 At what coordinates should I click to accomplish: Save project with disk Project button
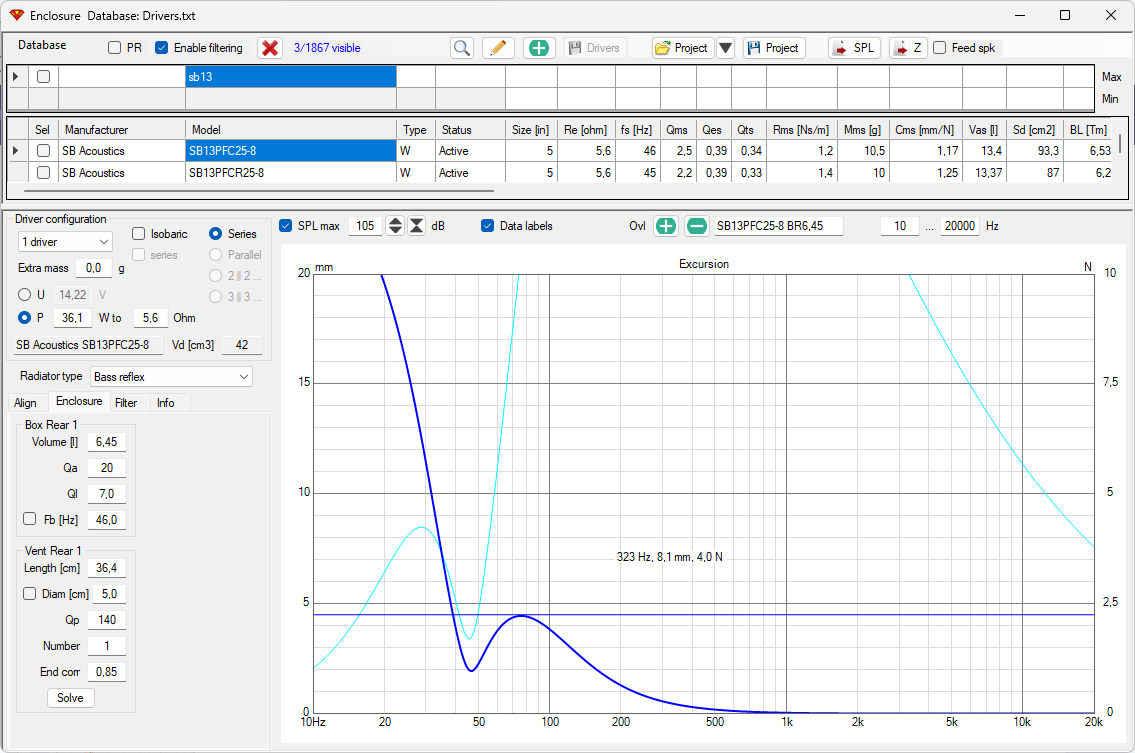click(774, 48)
